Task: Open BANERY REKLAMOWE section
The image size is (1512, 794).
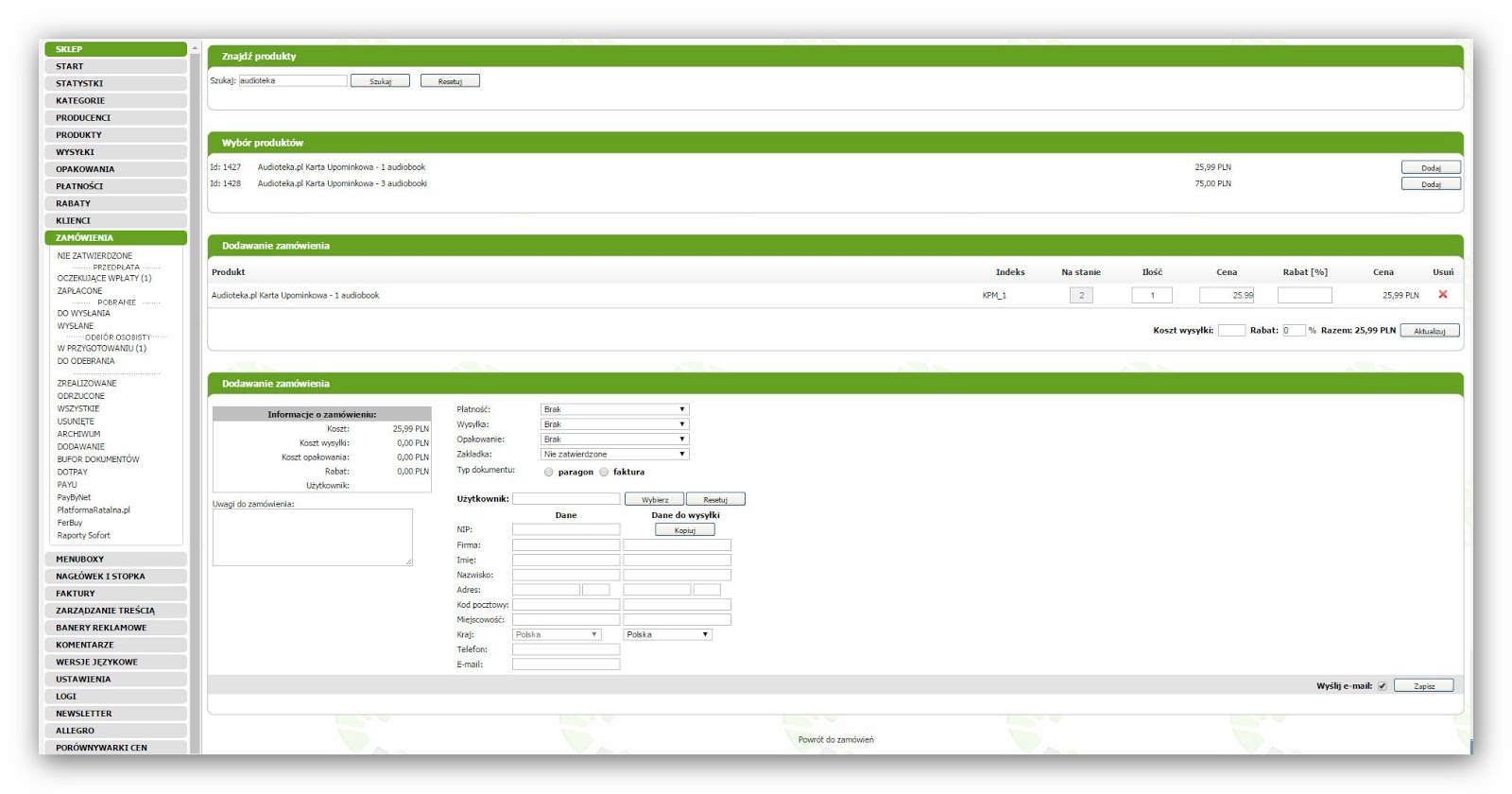Action: click(115, 628)
